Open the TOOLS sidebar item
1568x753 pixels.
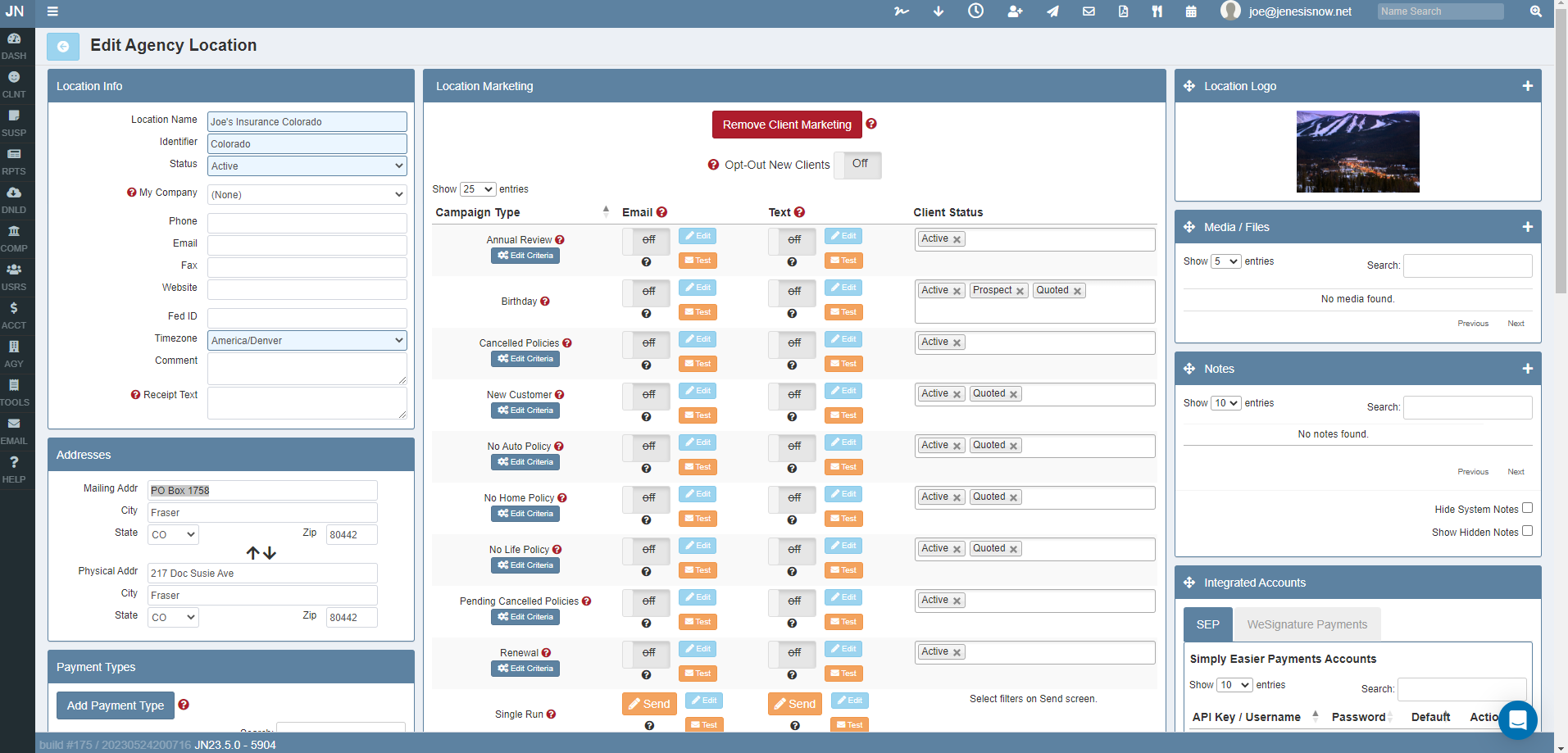14,393
